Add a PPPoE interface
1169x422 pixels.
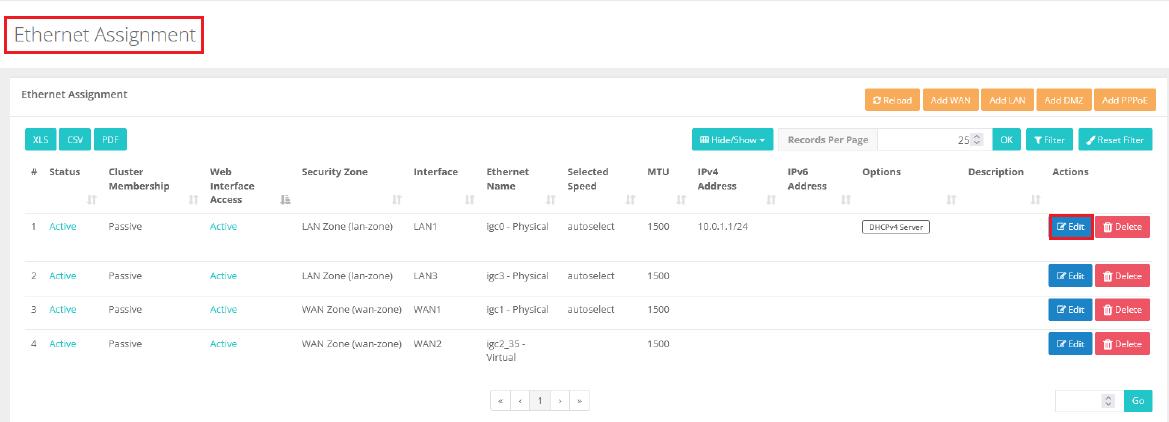point(1125,101)
